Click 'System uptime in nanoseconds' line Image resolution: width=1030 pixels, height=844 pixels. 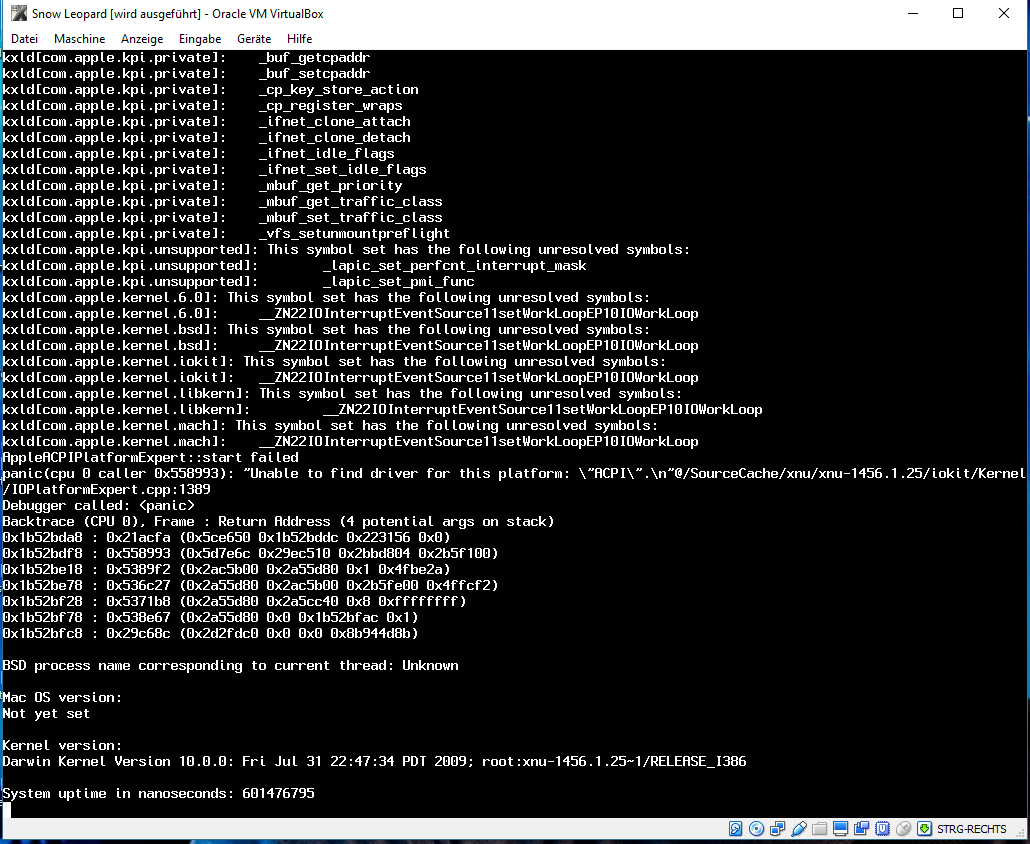(158, 793)
